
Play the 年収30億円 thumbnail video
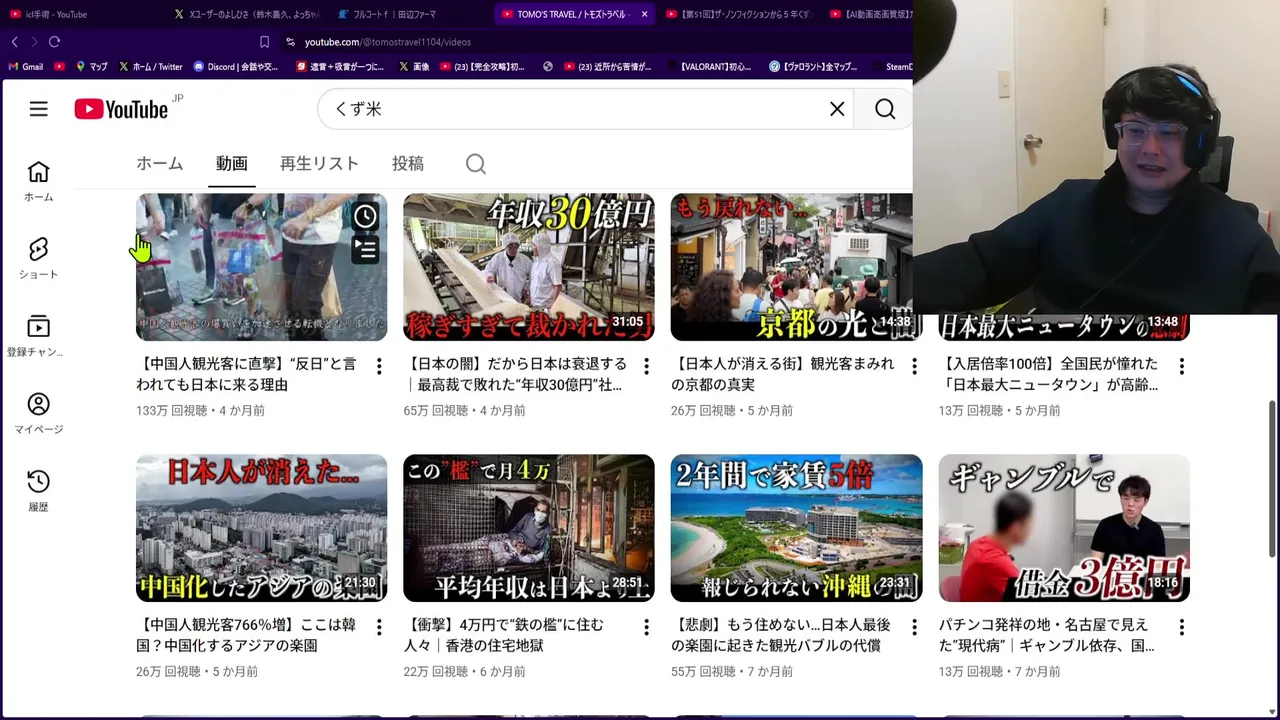529,267
